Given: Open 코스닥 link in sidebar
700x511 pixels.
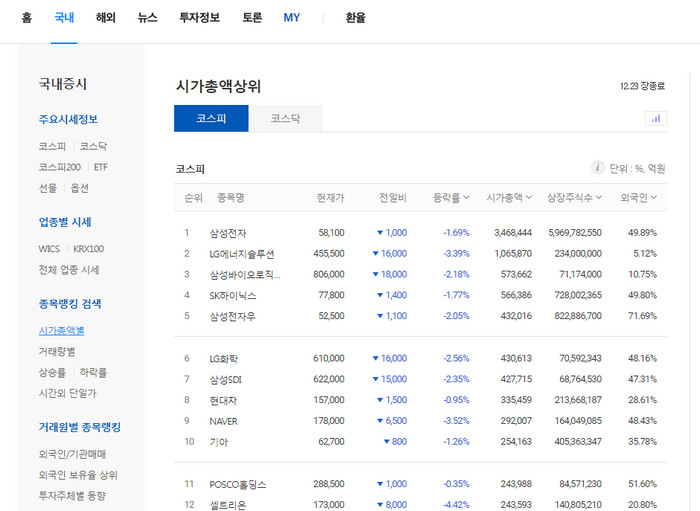Looking at the screenshot, I should click(x=93, y=146).
